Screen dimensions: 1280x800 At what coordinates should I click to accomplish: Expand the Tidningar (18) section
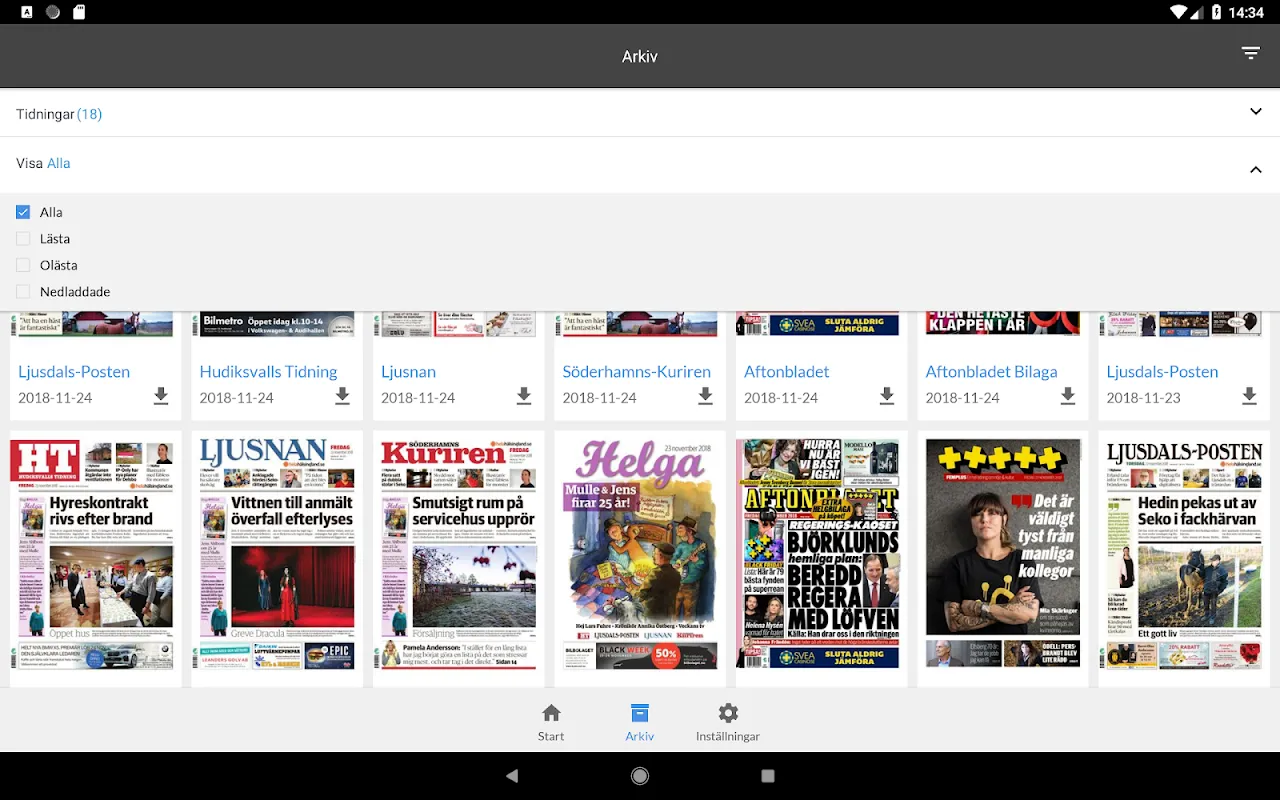click(x=640, y=113)
